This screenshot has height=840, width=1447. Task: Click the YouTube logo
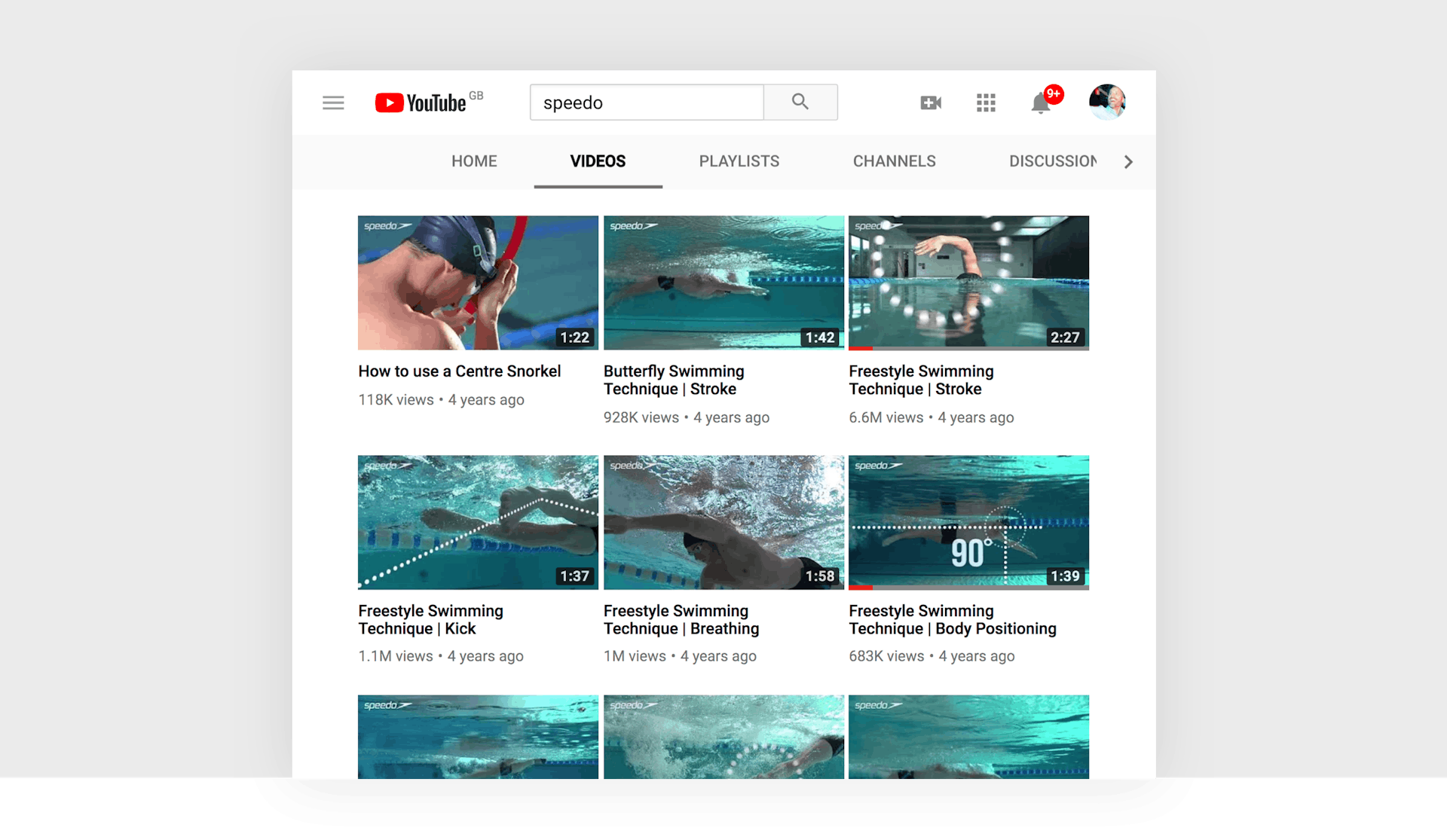(x=421, y=102)
